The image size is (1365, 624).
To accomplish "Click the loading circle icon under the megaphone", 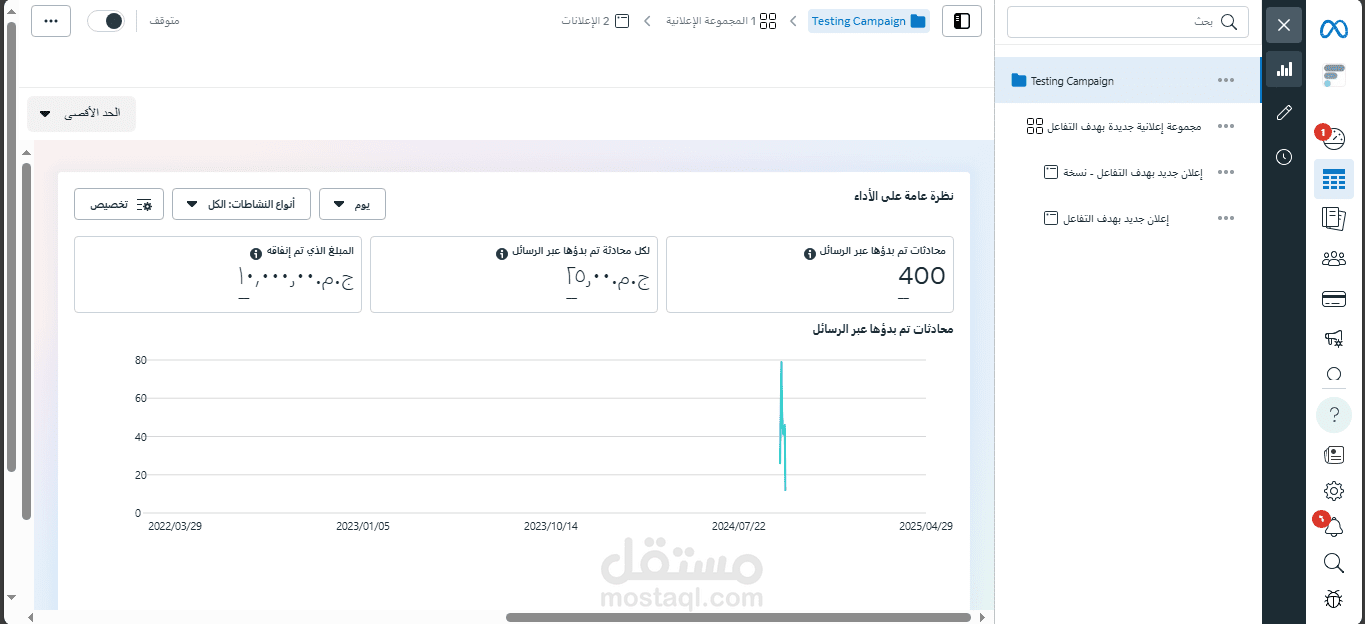I will tap(1334, 375).
